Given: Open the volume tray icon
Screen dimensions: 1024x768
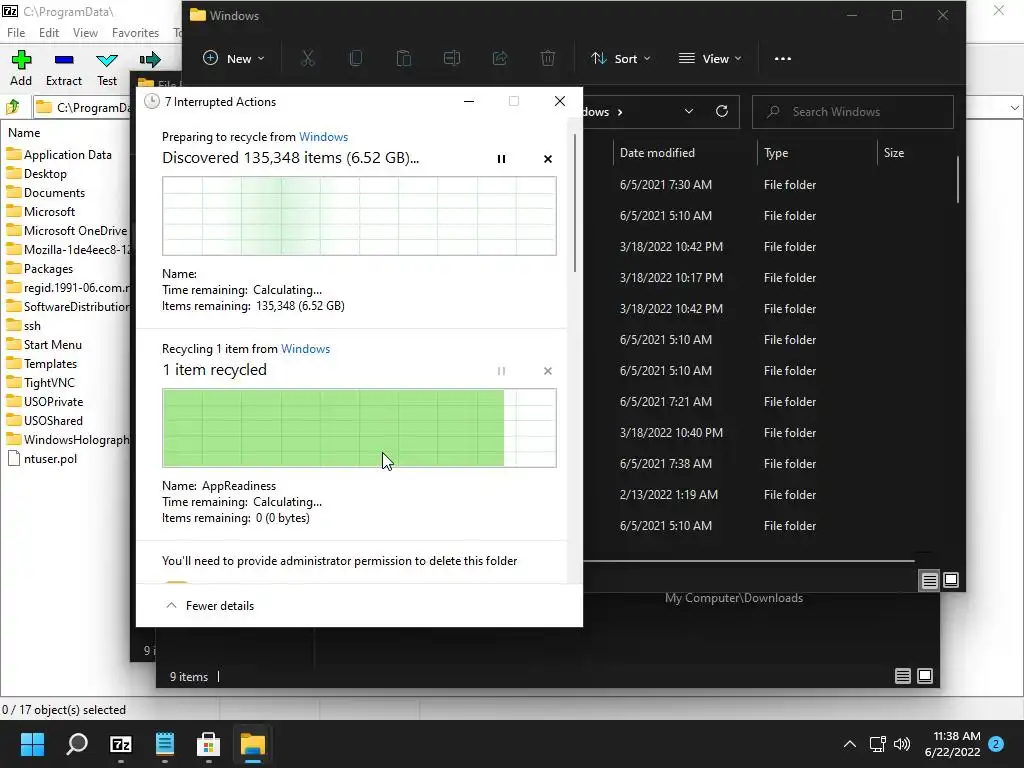Looking at the screenshot, I should 902,744.
